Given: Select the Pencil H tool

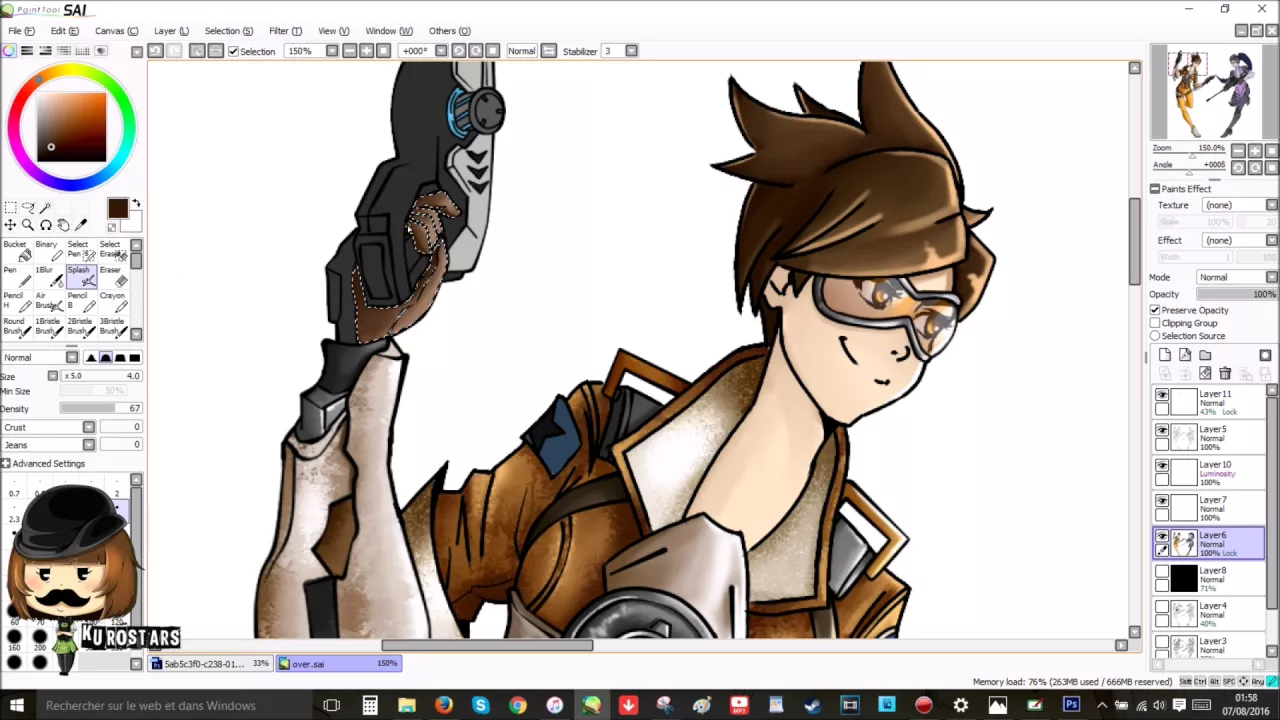Looking at the screenshot, I should click(17, 301).
